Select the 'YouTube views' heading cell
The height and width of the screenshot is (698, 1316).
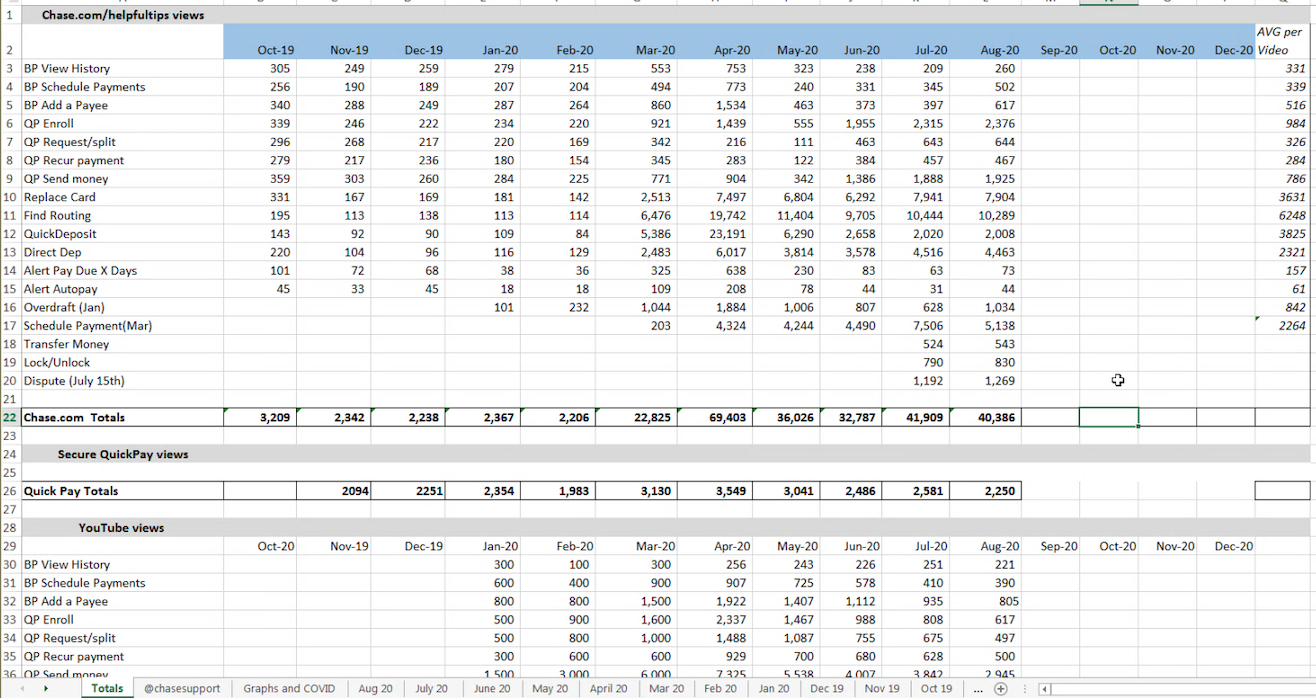point(123,527)
